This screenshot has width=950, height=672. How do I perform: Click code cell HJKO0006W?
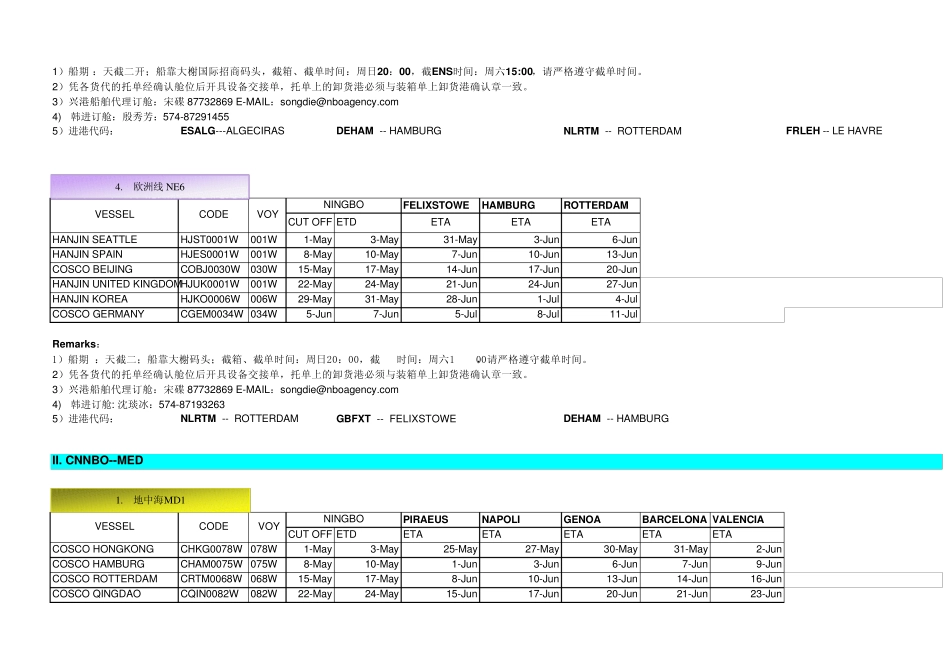[213, 299]
